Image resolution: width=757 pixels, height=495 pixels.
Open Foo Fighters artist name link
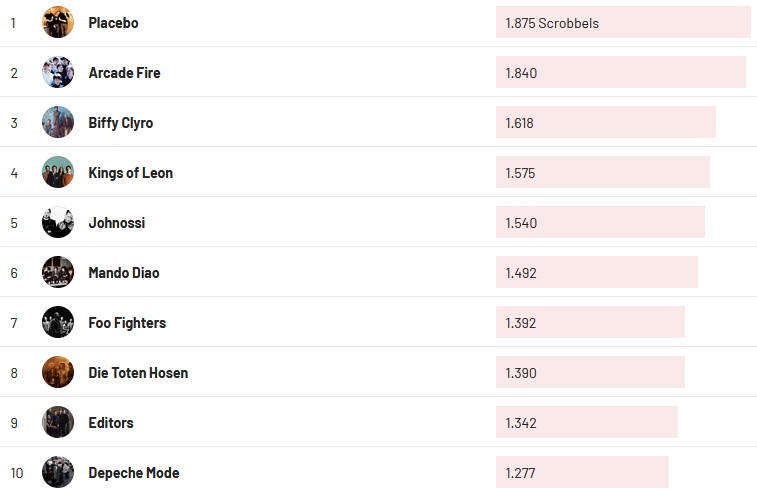pyautogui.click(x=127, y=322)
